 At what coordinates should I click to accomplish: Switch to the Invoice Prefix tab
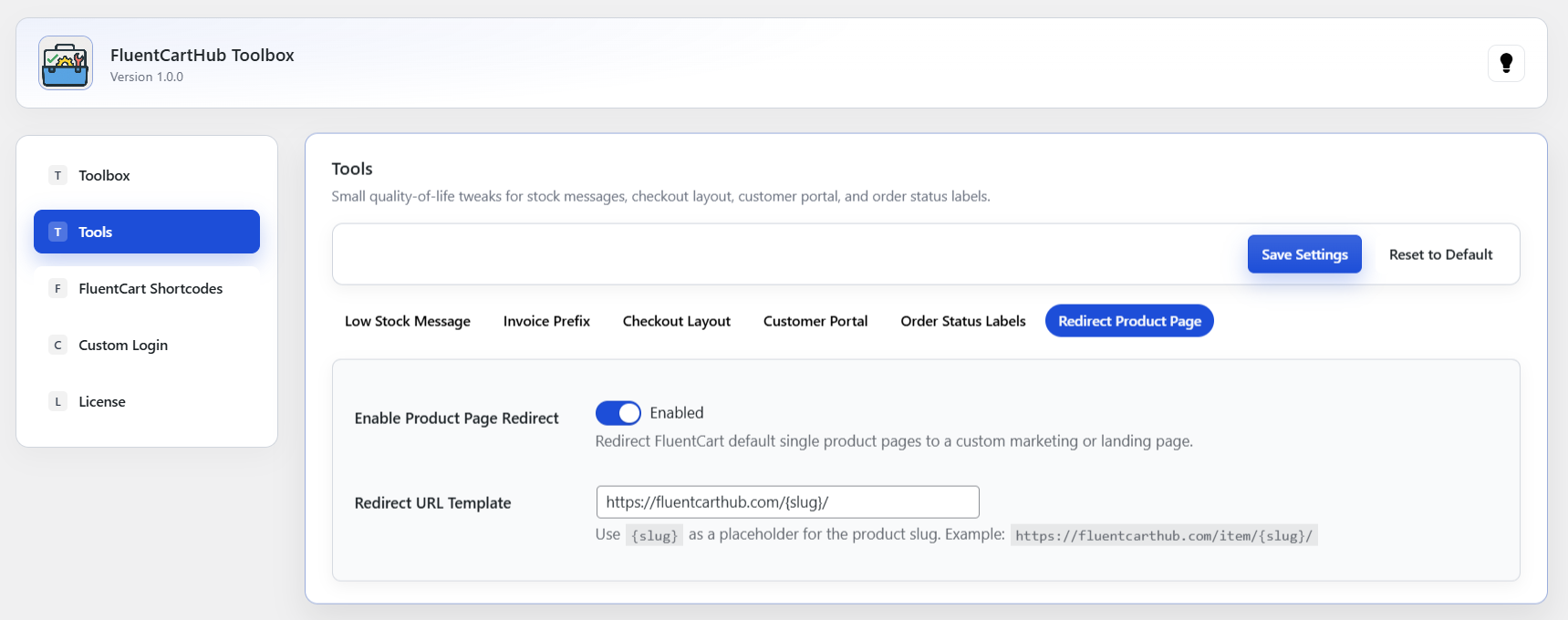pos(546,321)
